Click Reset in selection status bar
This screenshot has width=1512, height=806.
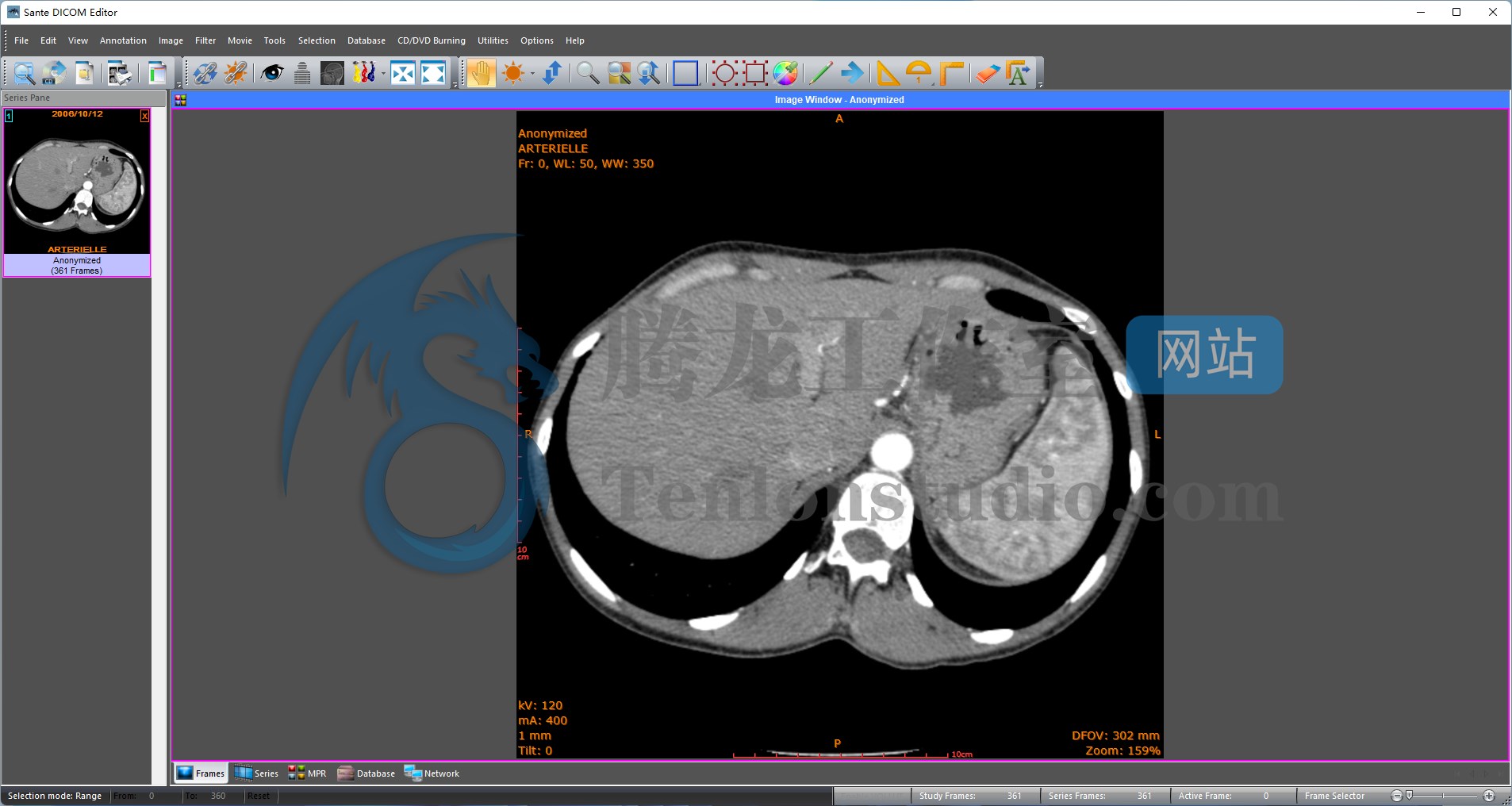[x=259, y=796]
